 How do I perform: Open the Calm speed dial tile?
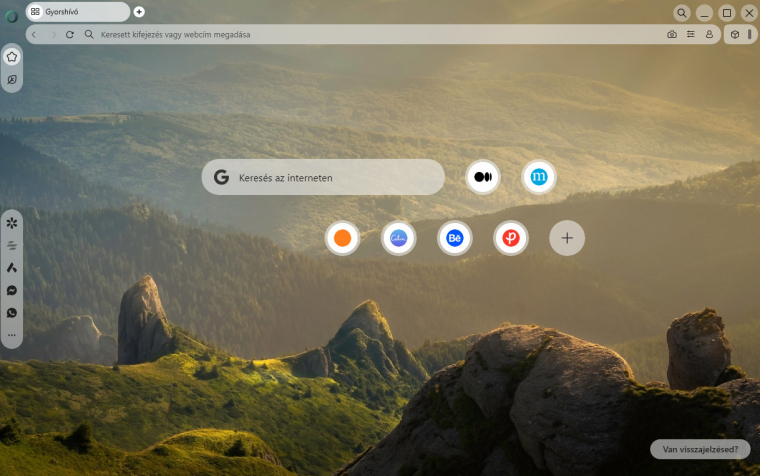click(x=398, y=238)
